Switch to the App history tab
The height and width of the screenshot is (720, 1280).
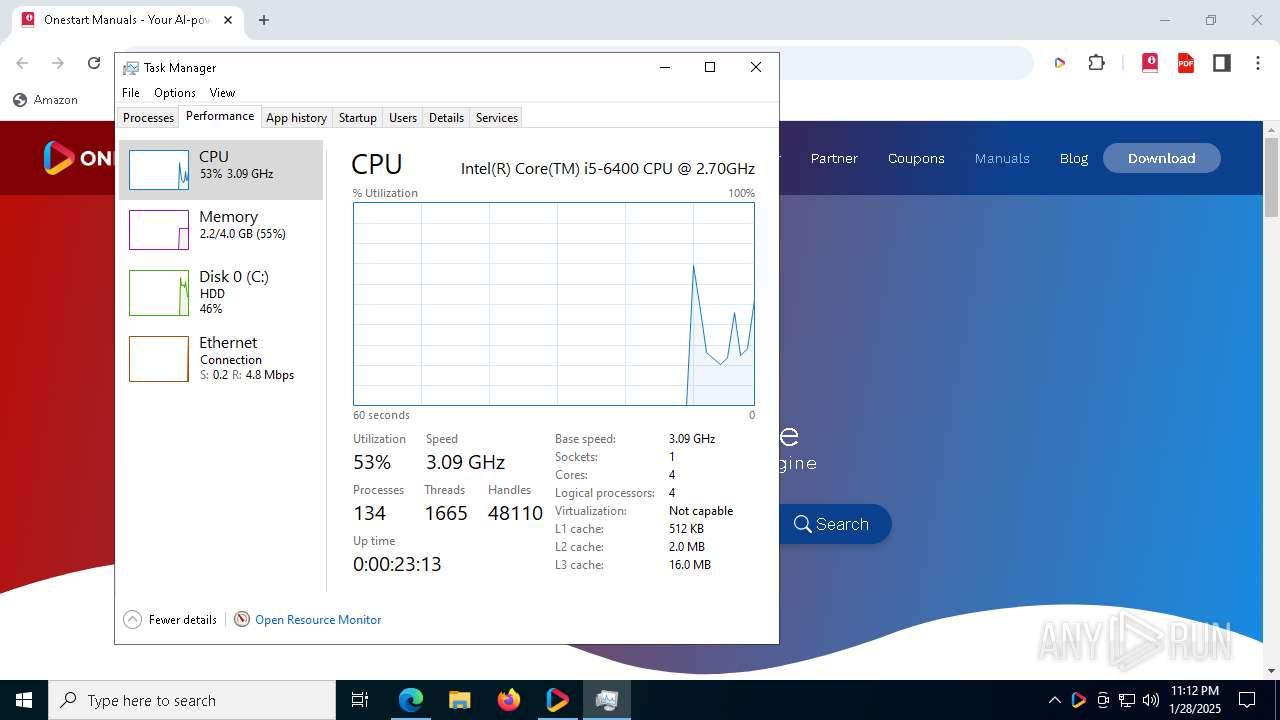(x=296, y=118)
